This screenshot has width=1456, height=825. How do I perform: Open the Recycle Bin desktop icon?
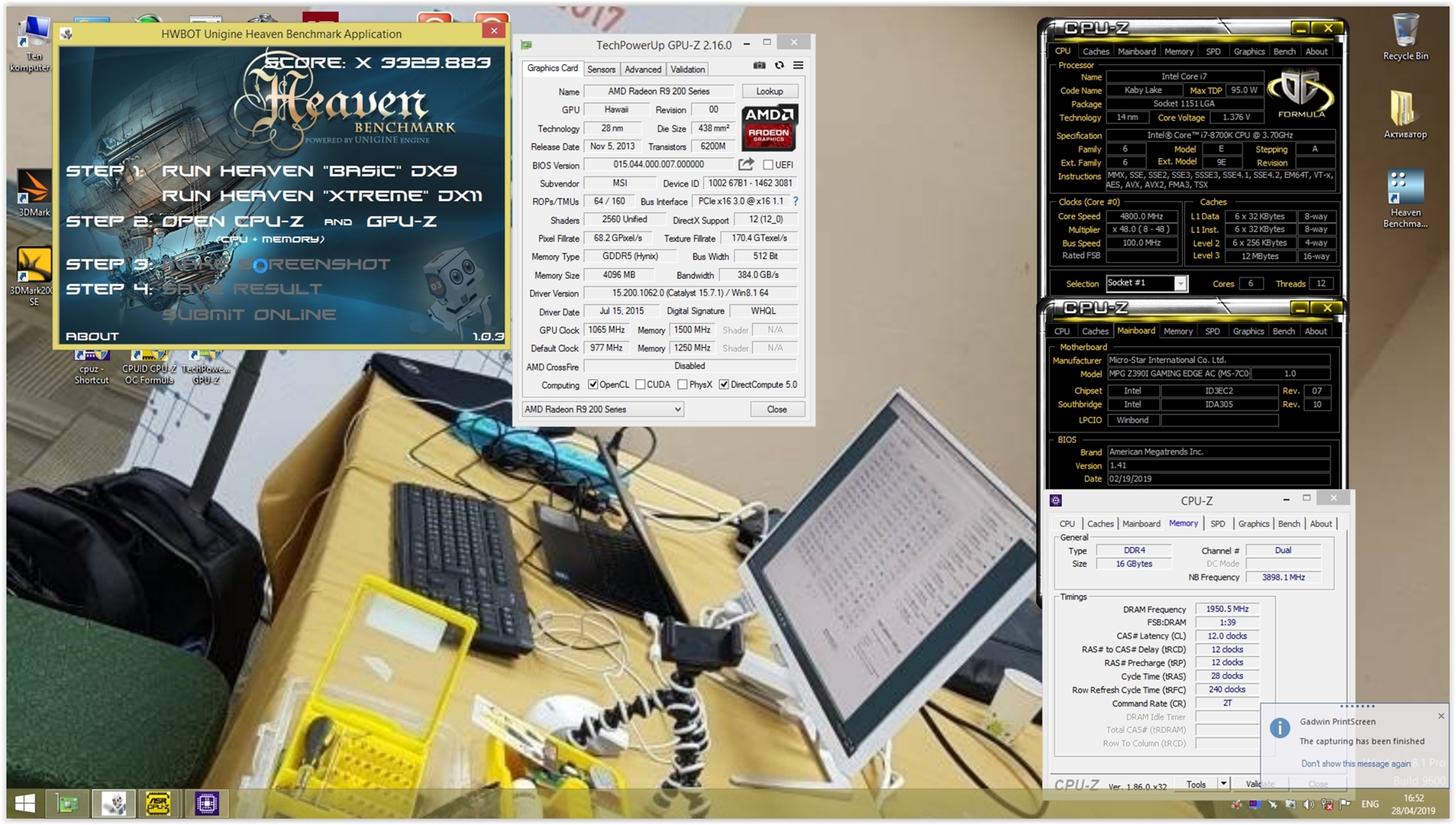1405,37
